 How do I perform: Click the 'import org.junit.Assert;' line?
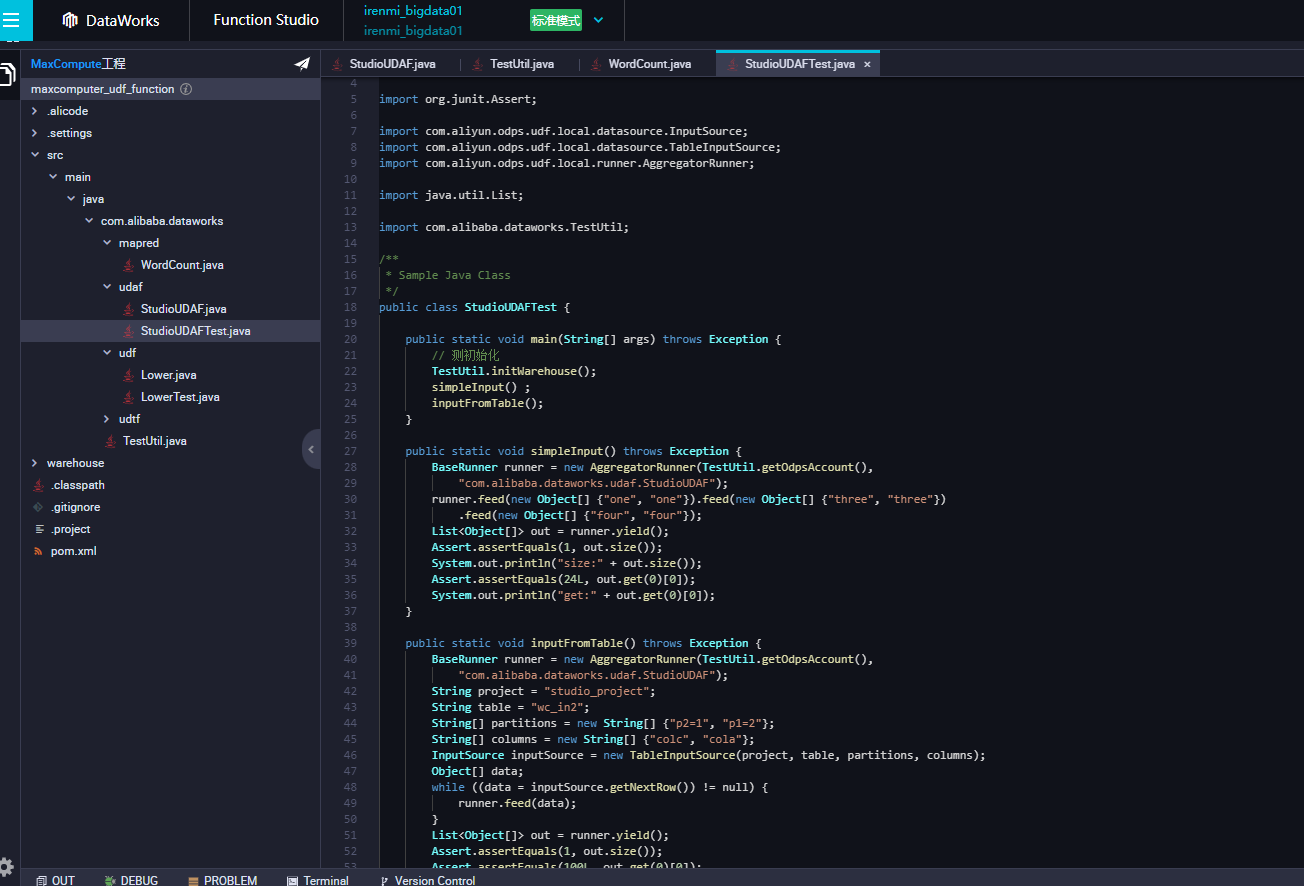458,99
